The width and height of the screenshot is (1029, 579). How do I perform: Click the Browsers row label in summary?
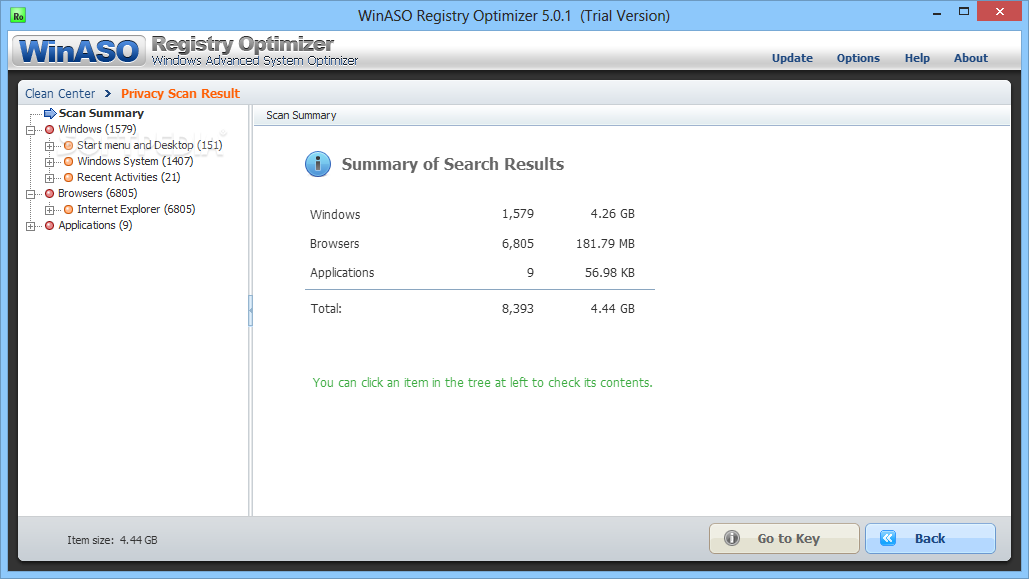335,244
